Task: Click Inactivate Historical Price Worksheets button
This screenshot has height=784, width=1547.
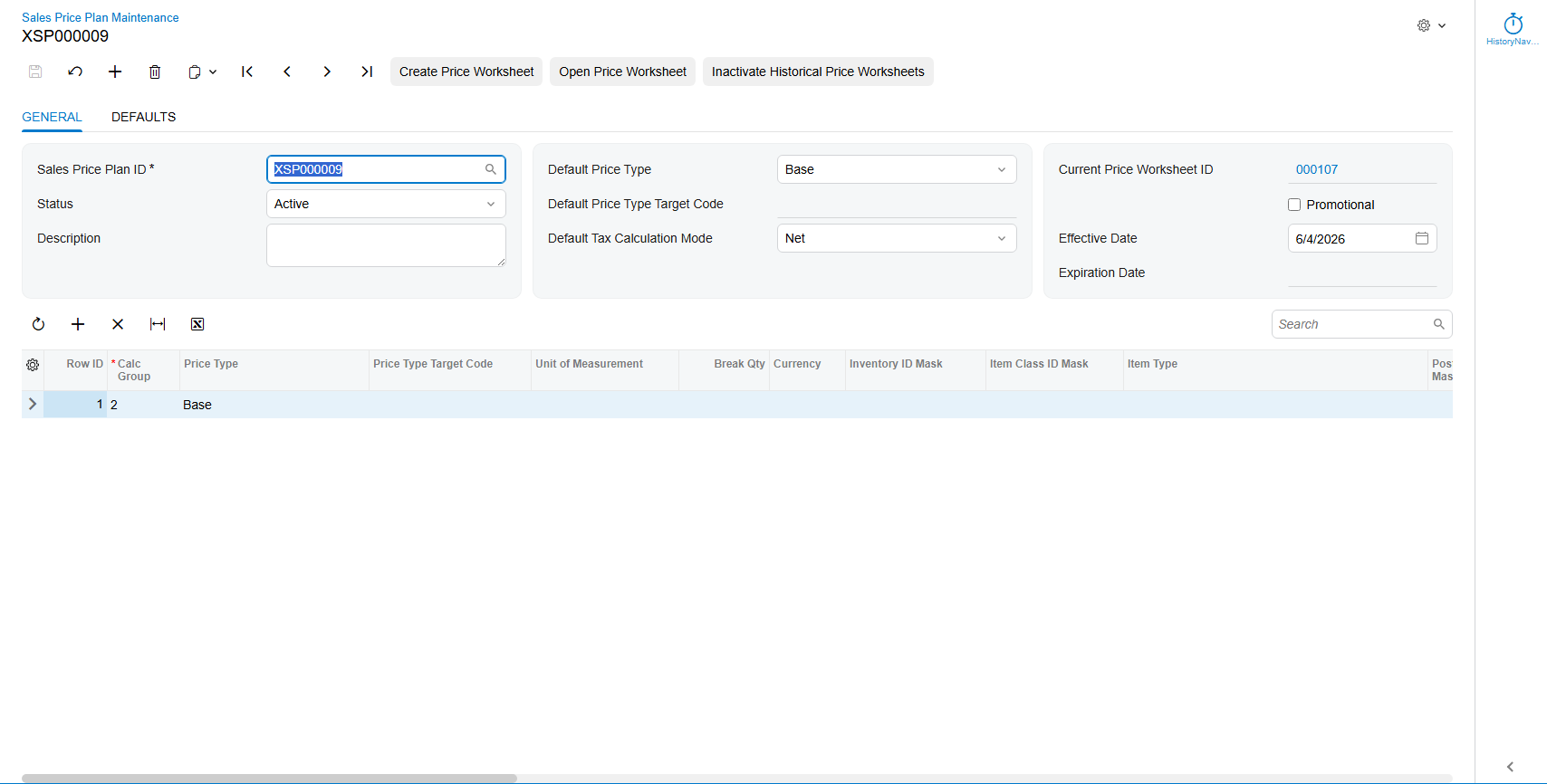Action: click(x=818, y=72)
